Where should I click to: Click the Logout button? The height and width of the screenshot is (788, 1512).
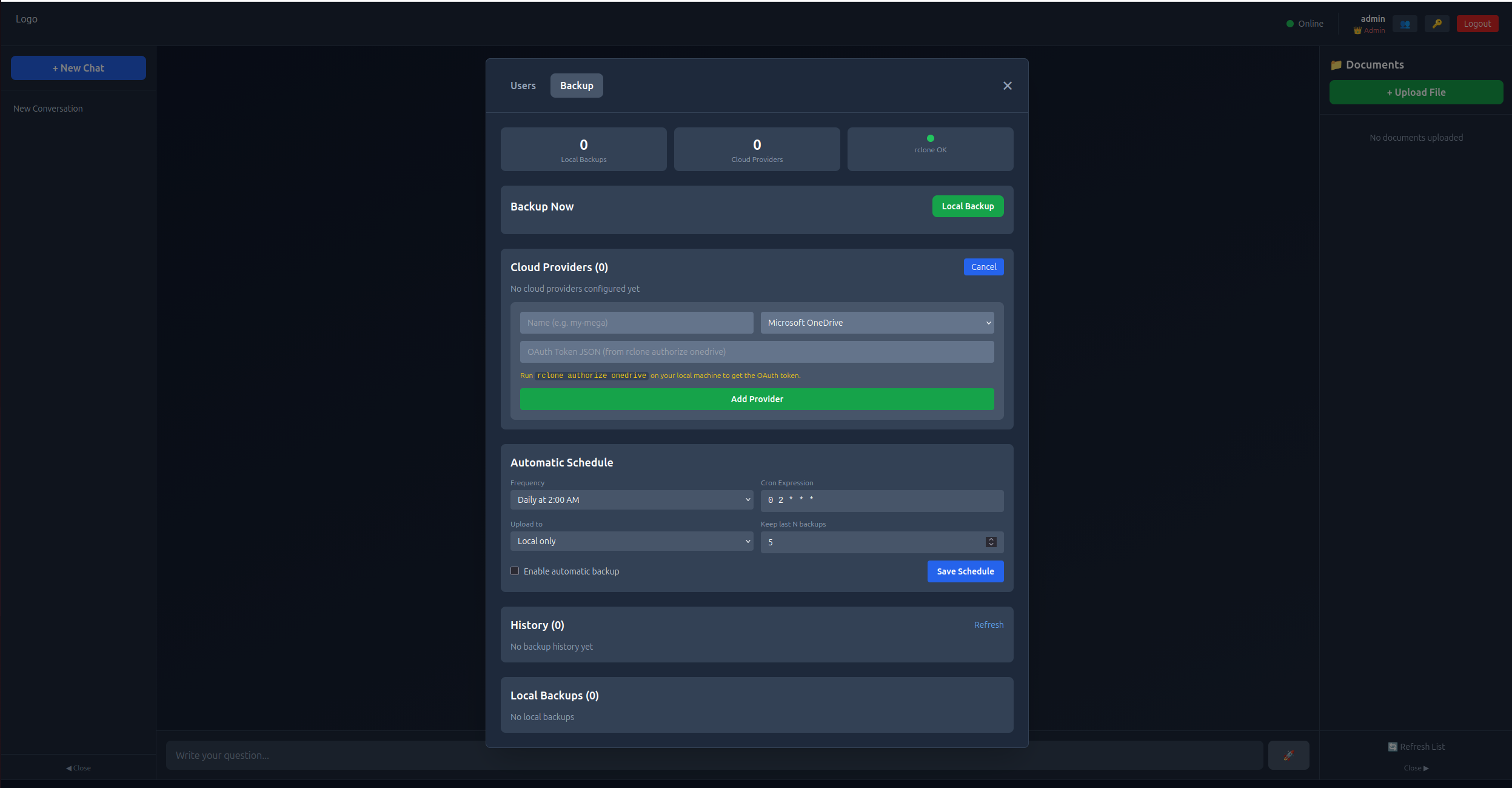(1477, 24)
